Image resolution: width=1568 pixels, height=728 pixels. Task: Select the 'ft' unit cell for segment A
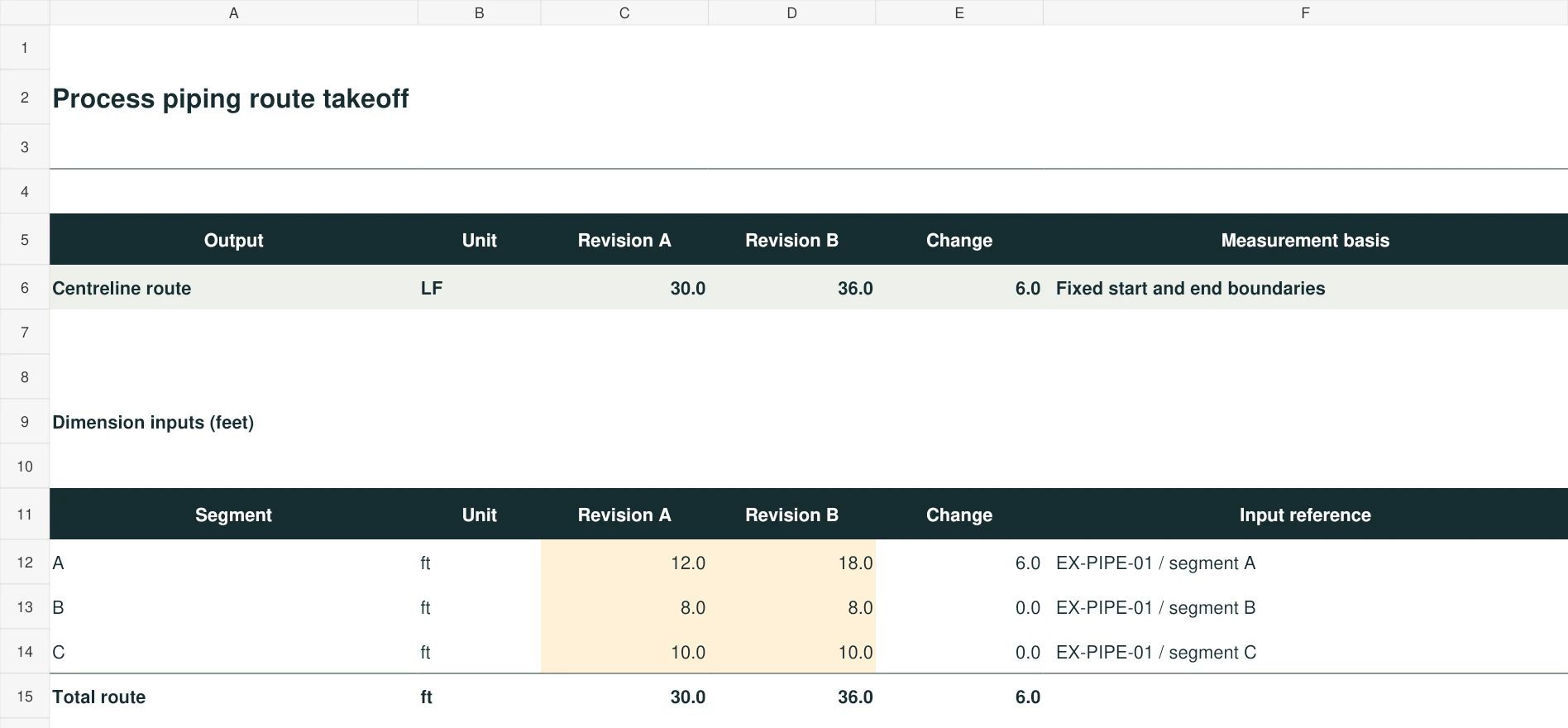480,563
